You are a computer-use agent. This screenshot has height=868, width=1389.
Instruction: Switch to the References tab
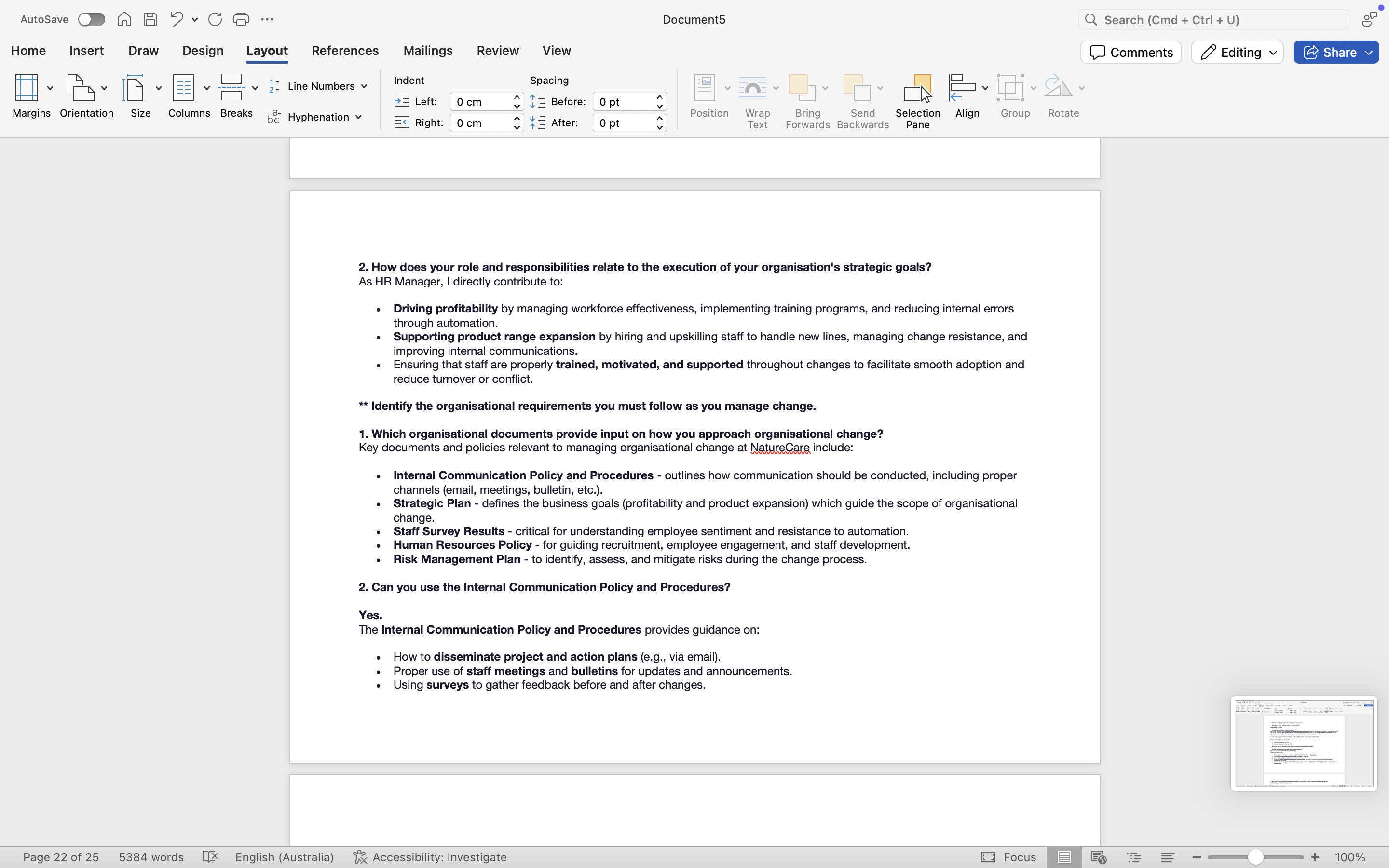point(345,51)
